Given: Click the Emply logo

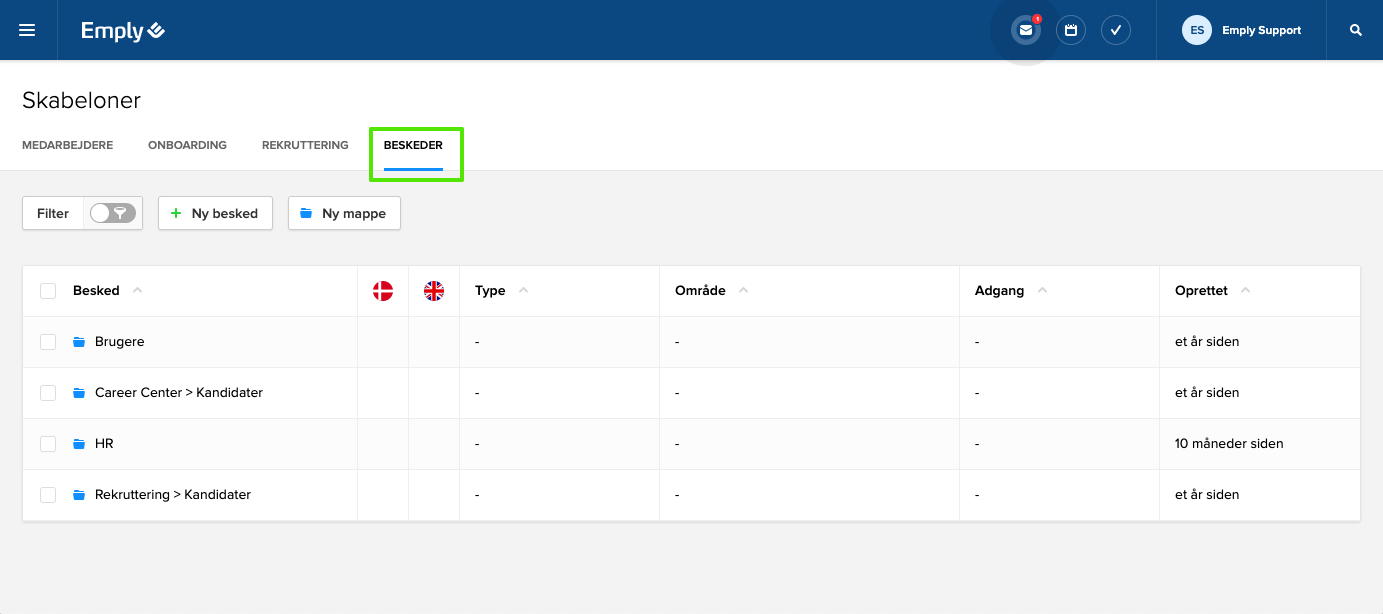Looking at the screenshot, I should tap(123, 31).
